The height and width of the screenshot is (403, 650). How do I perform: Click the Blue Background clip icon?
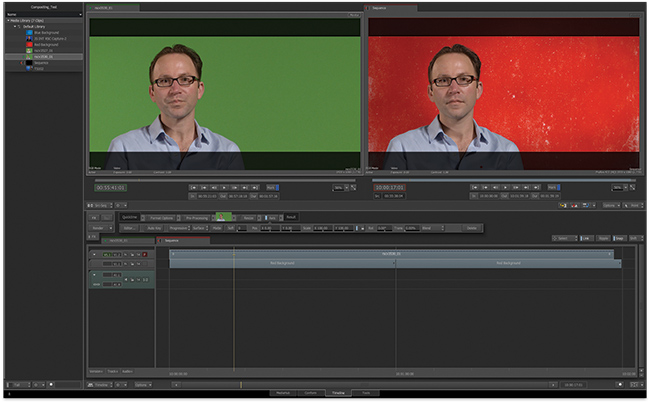click(x=30, y=33)
